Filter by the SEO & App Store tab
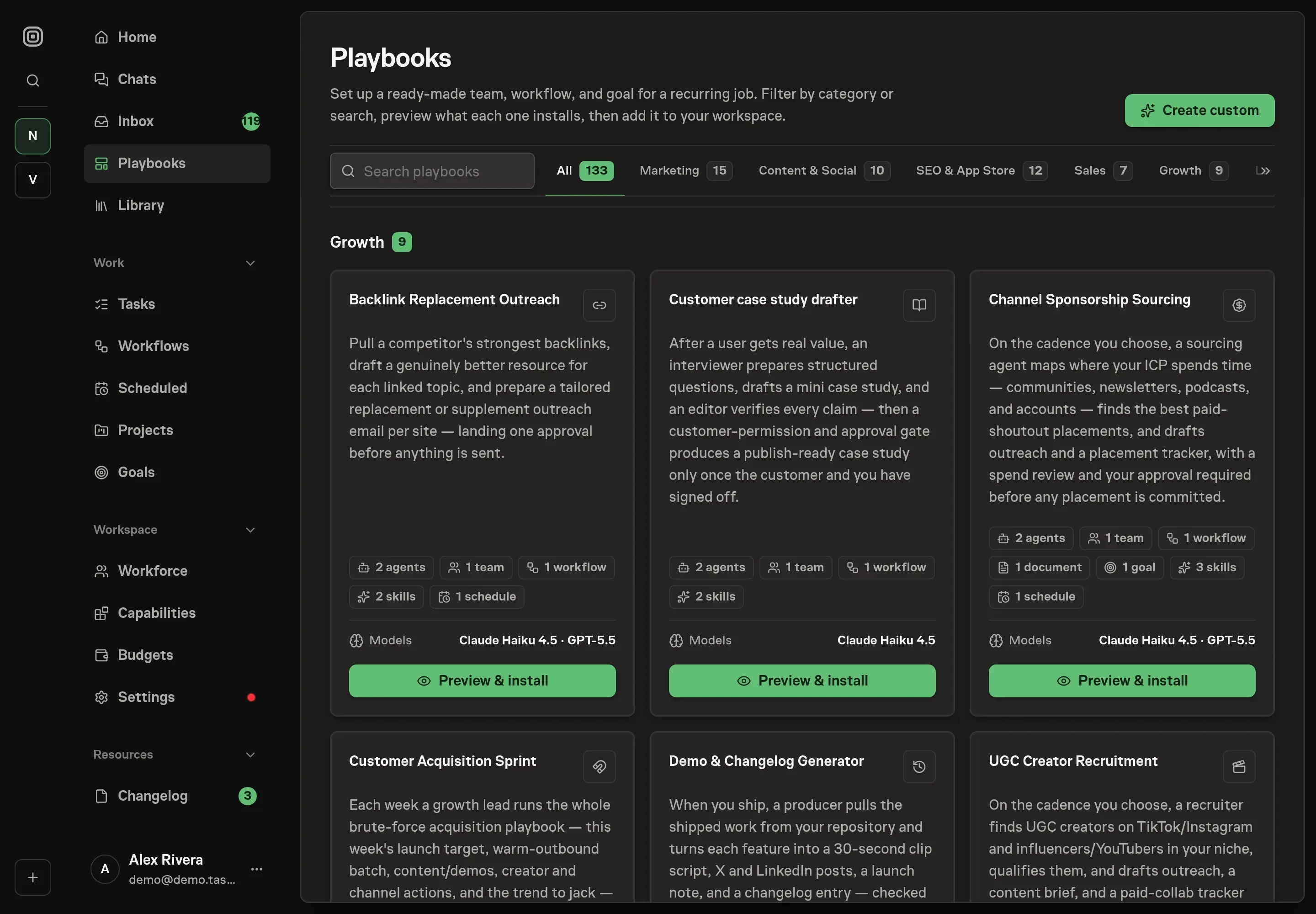 (x=982, y=170)
